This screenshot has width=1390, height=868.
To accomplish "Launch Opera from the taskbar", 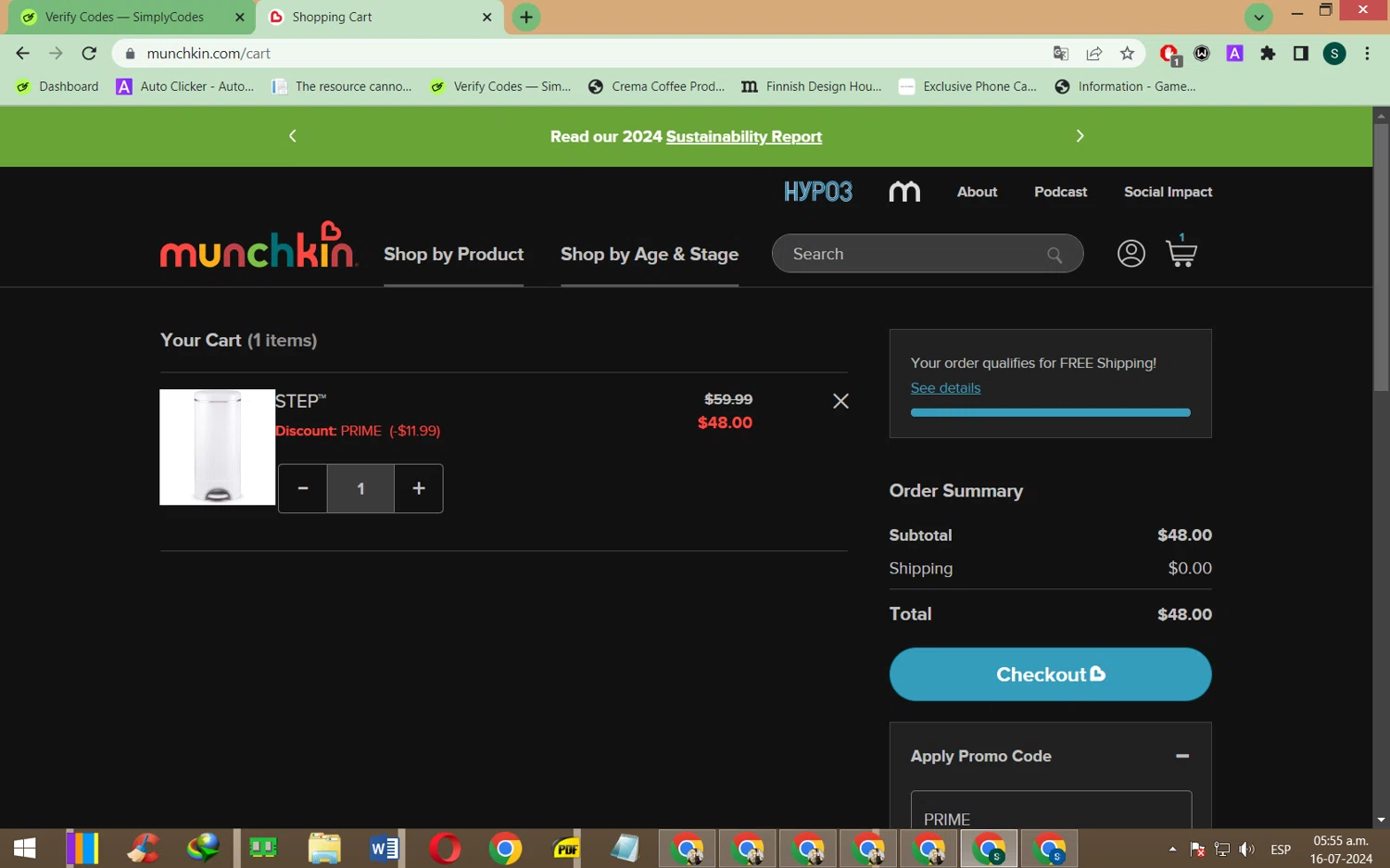I will pos(445,848).
